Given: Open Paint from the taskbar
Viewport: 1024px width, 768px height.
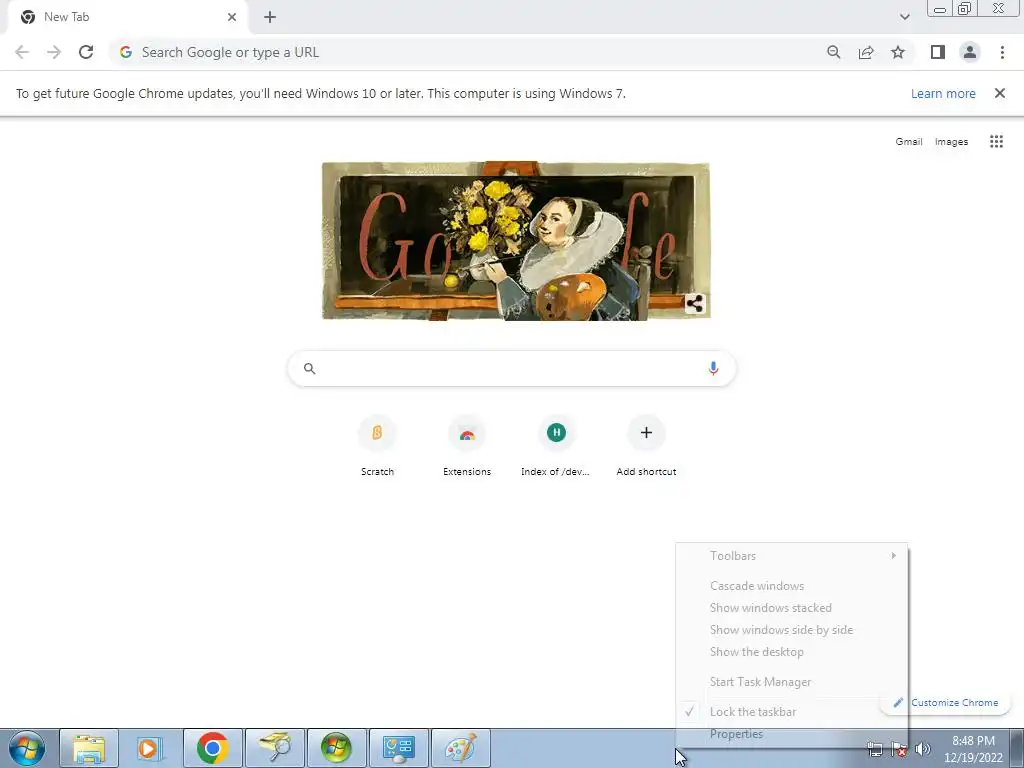Looking at the screenshot, I should [461, 748].
